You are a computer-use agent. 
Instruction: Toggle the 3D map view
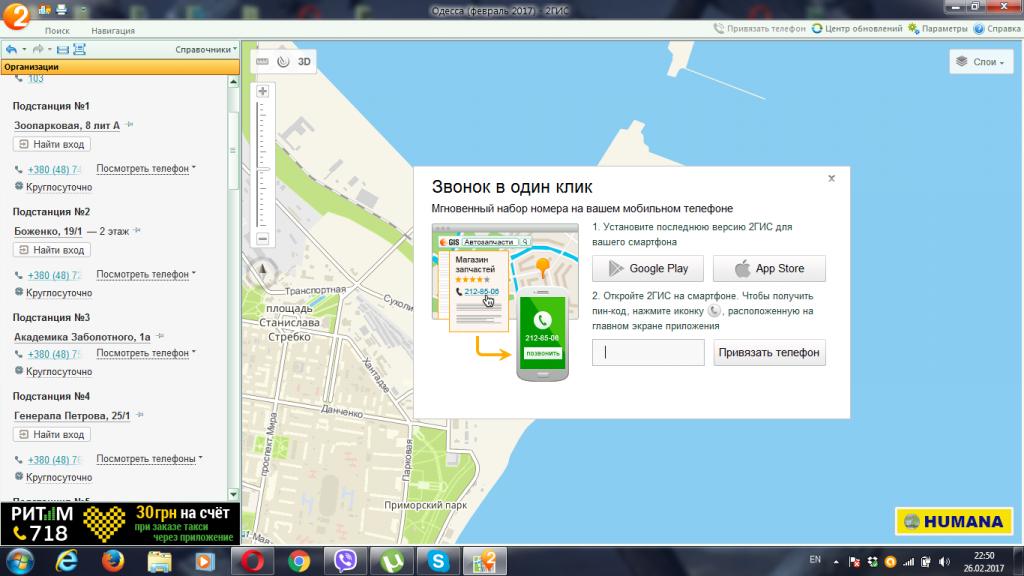click(304, 61)
